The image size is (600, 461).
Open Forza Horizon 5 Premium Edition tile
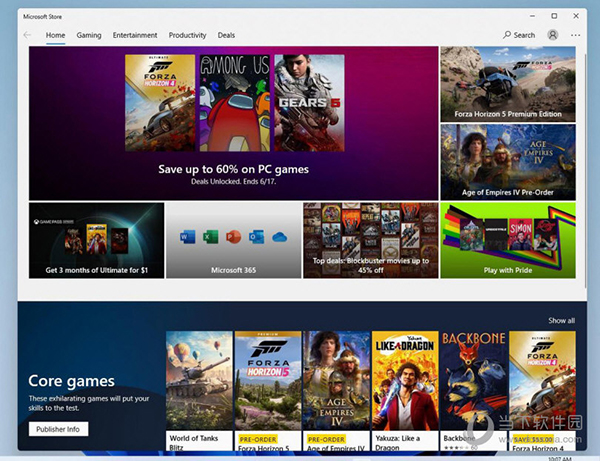pos(508,84)
